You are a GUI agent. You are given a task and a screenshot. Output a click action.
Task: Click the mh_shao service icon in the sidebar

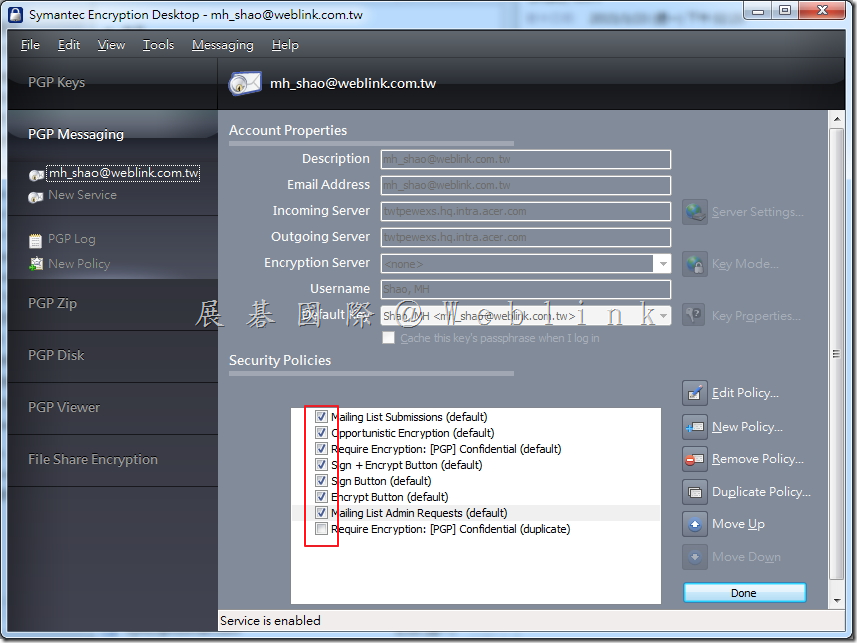tap(36, 175)
